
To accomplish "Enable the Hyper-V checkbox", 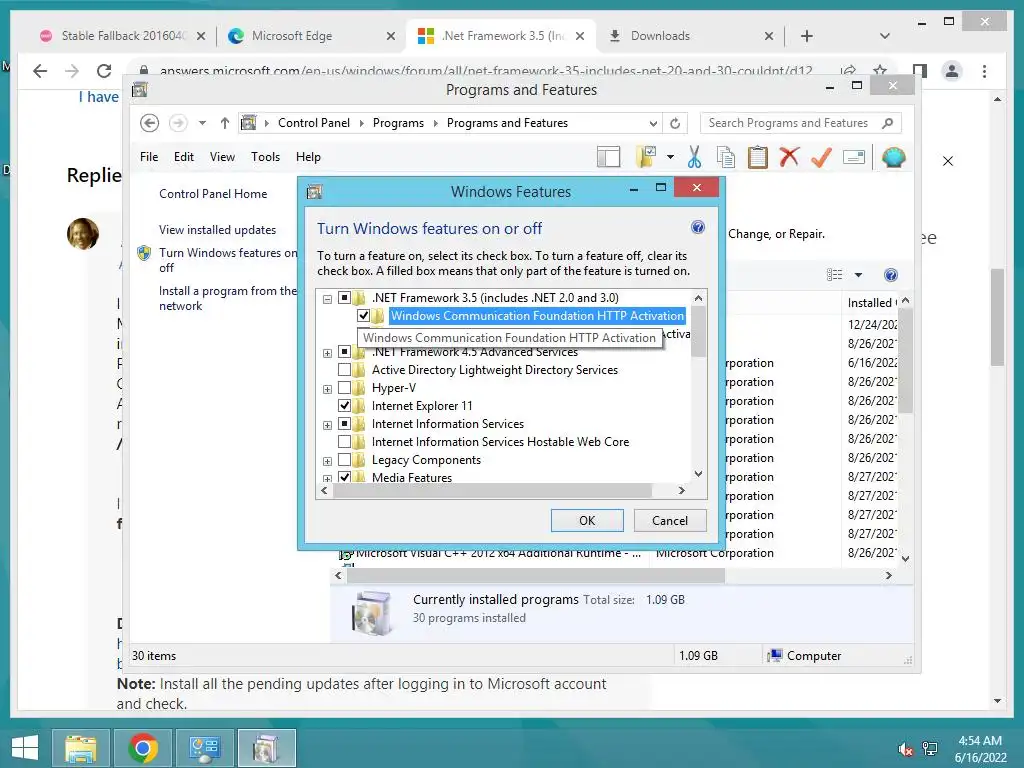I will (344, 388).
